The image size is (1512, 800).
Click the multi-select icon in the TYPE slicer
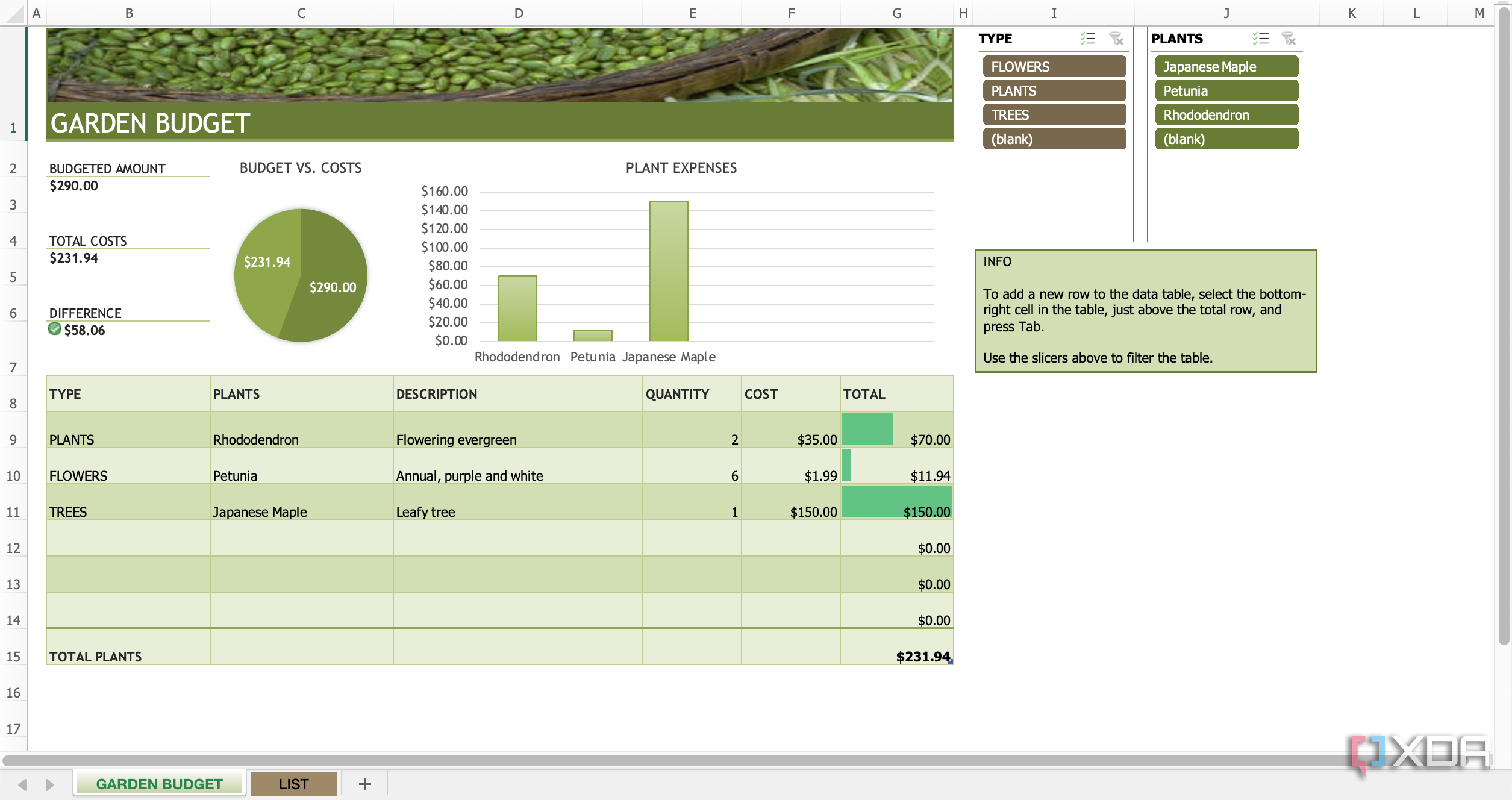(1089, 39)
